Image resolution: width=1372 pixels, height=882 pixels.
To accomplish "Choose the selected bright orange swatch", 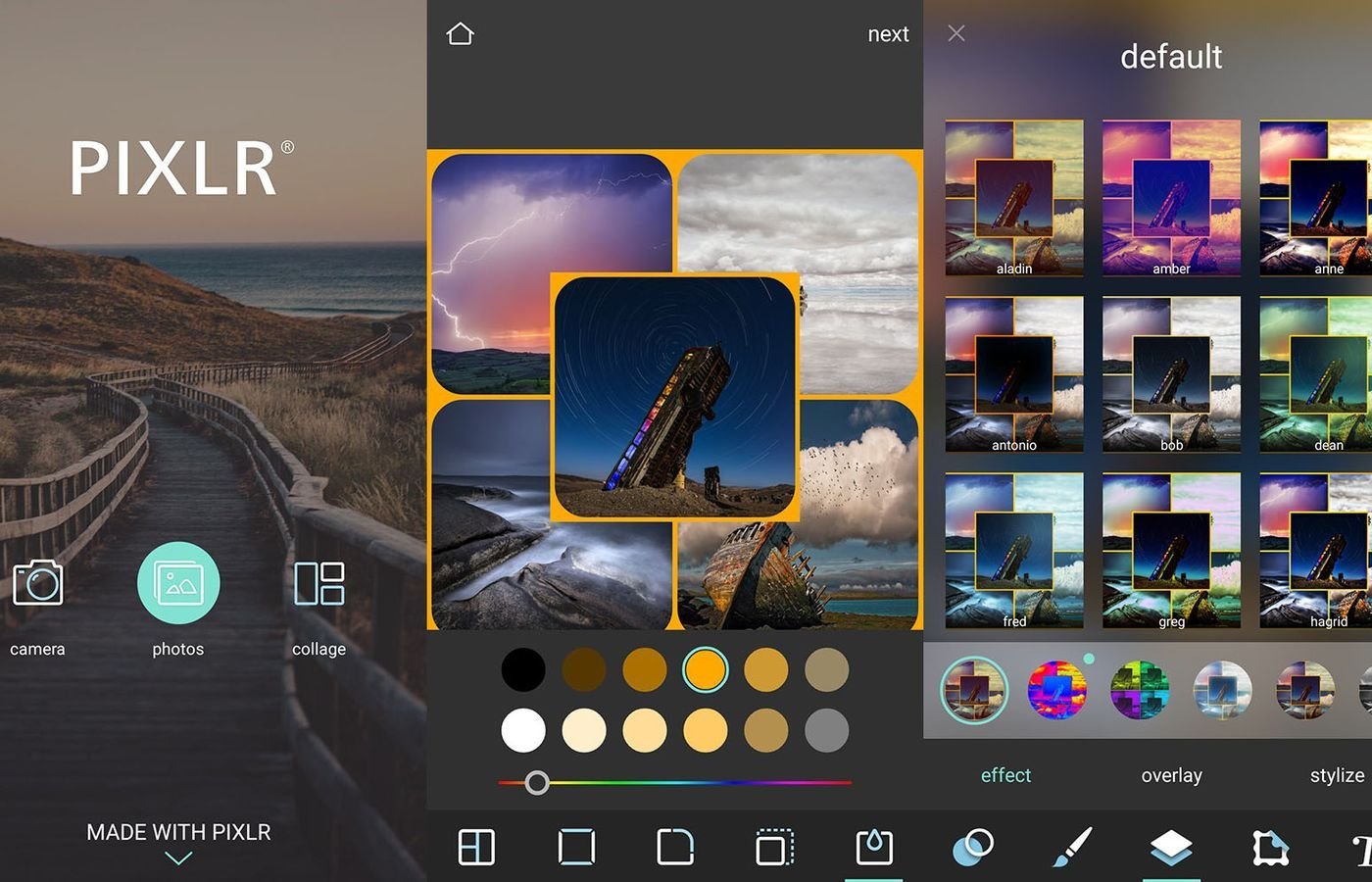I will click(x=706, y=670).
